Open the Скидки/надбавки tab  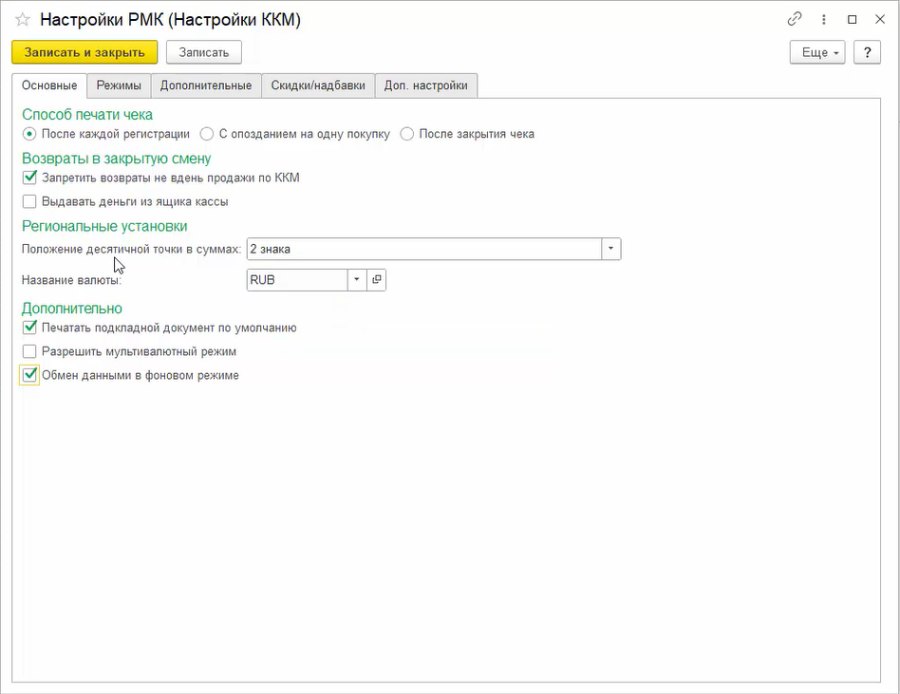(x=318, y=86)
